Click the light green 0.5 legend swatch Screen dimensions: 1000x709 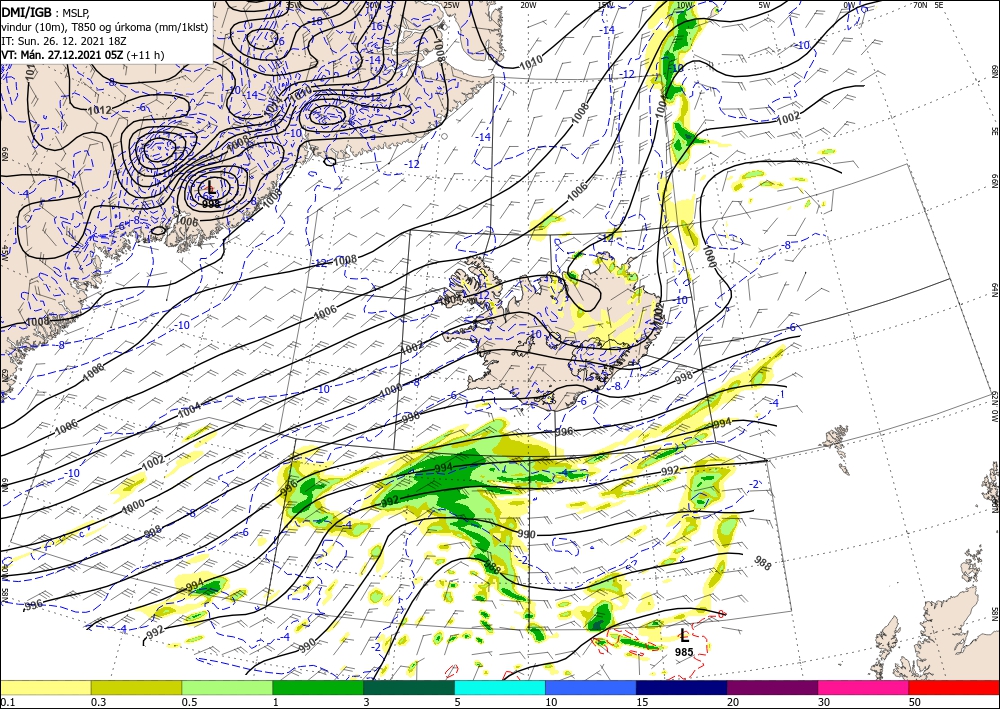(x=227, y=687)
